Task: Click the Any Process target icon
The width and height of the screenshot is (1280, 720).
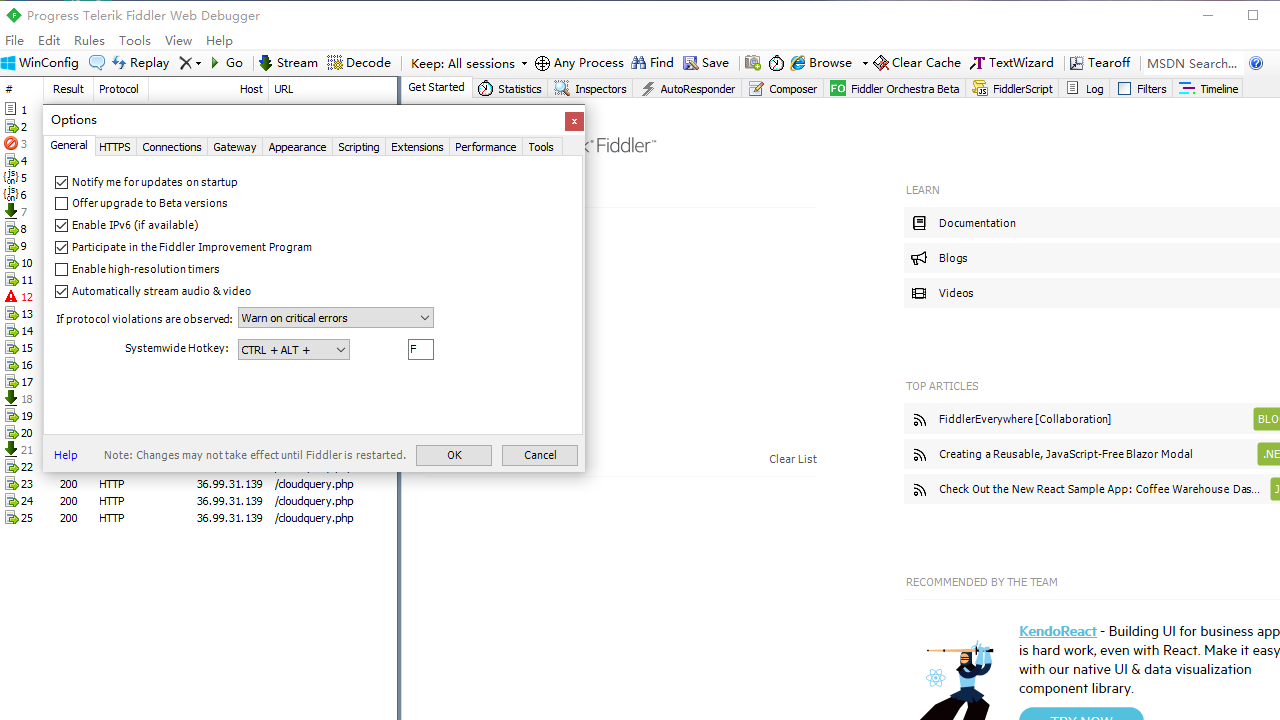Action: [542, 63]
